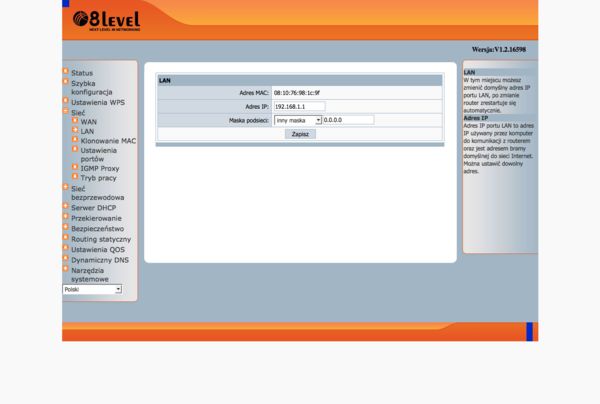The image size is (600, 404).
Task: Click the 'Adres MAC:' label
Action: coord(254,93)
